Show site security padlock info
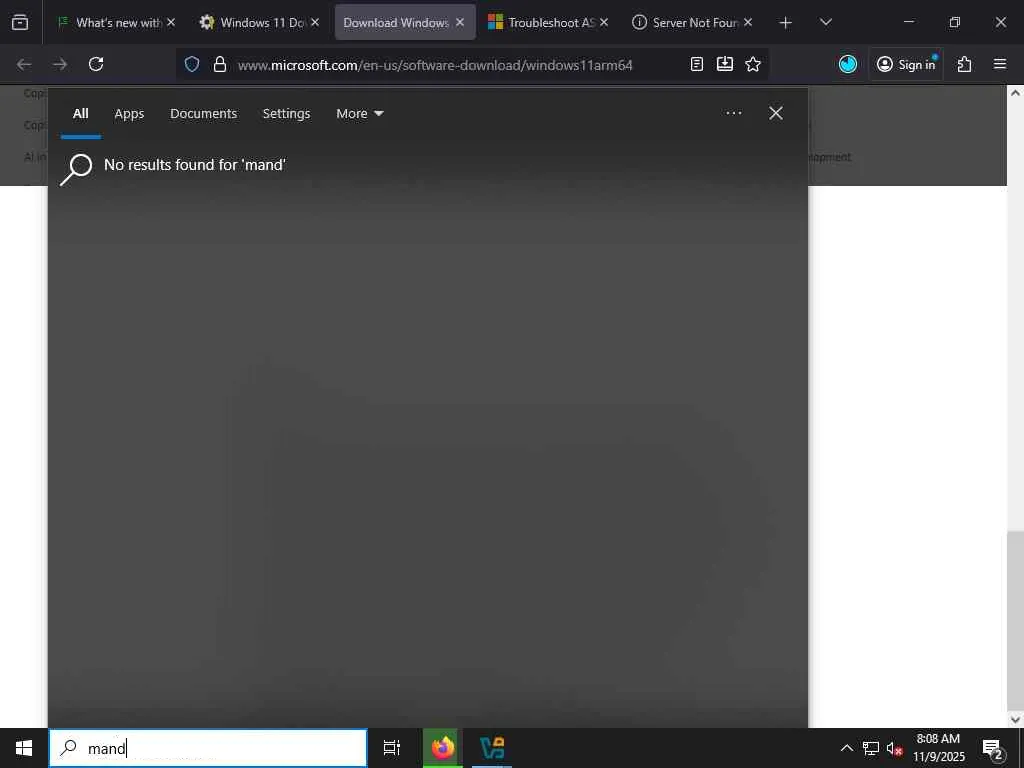The image size is (1024, 768). (220, 64)
